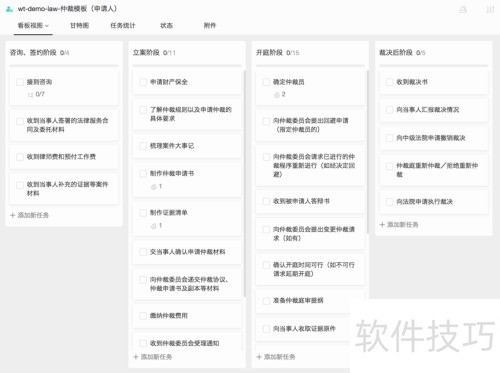
Task: Complete the 制作仲裁申请书 checkbox
Action: [143, 174]
